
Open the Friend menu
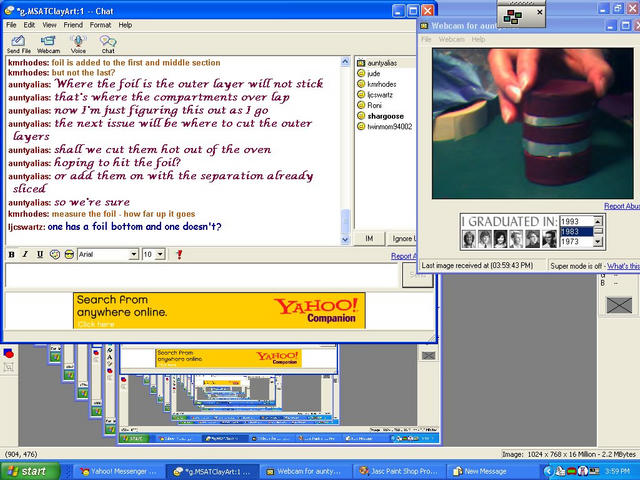coord(73,25)
